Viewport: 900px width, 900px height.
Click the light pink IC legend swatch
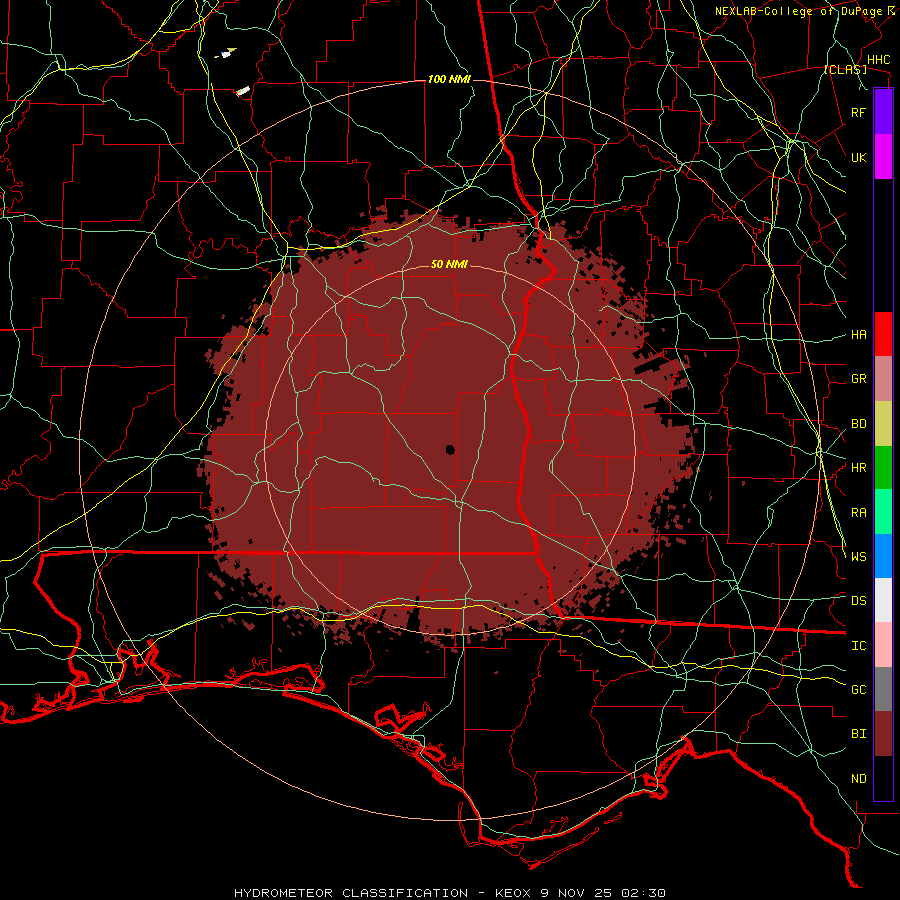pos(883,645)
